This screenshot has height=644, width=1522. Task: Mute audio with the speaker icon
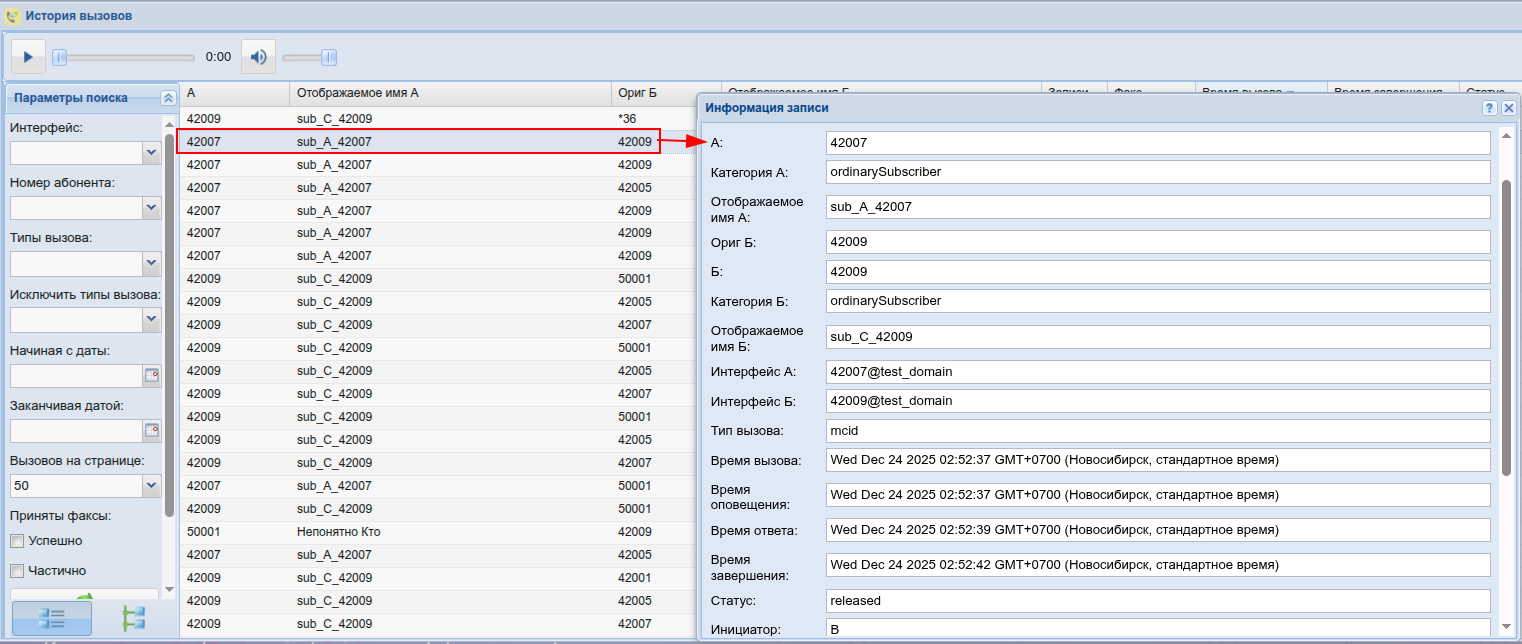point(258,57)
